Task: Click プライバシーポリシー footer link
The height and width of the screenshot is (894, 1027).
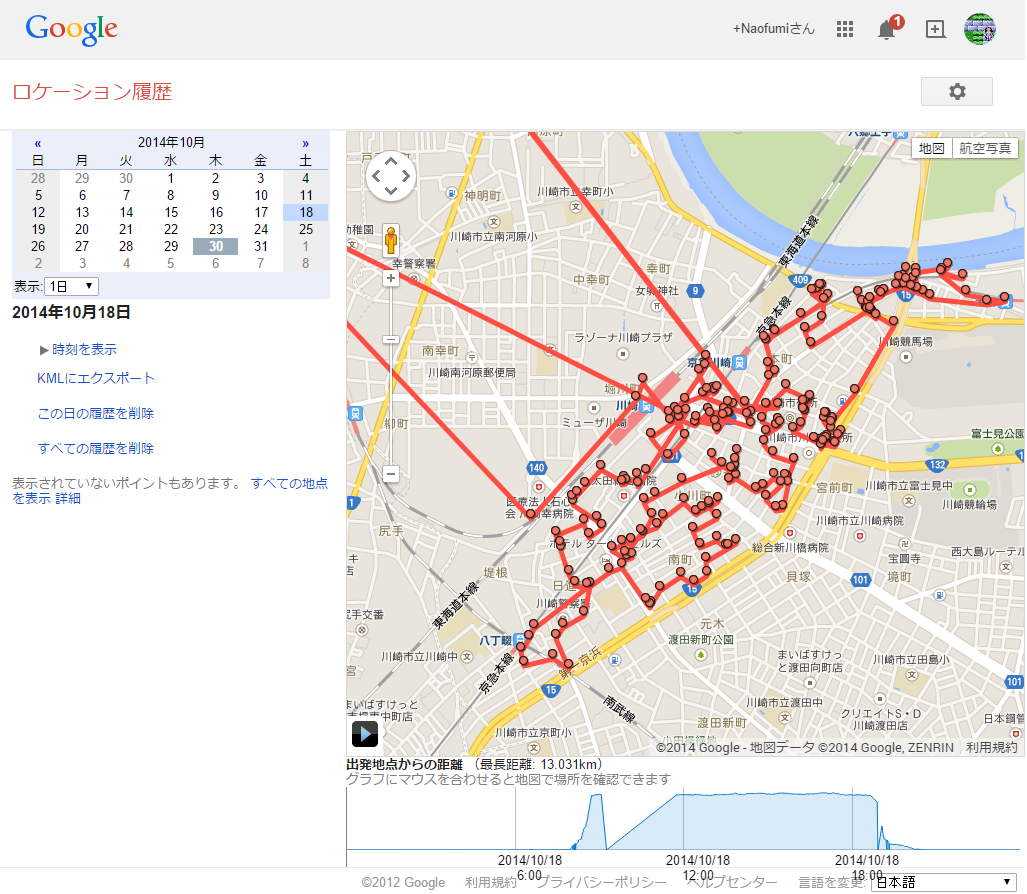Action: 601,882
